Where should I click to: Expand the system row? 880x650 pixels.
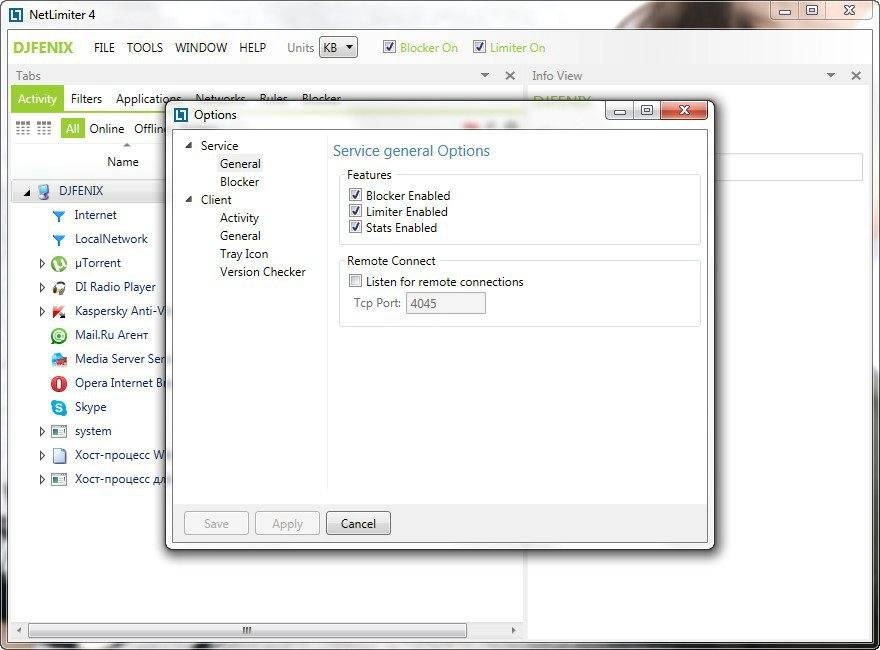pyautogui.click(x=42, y=432)
